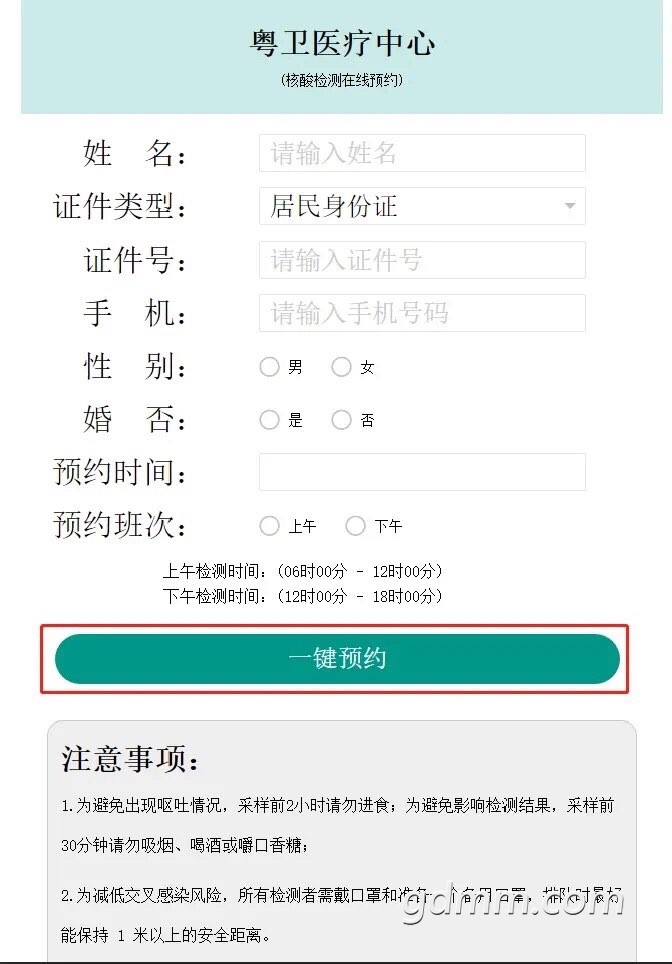Click the gdmm.com watermark
The height and width of the screenshot is (964, 672).
(514, 903)
